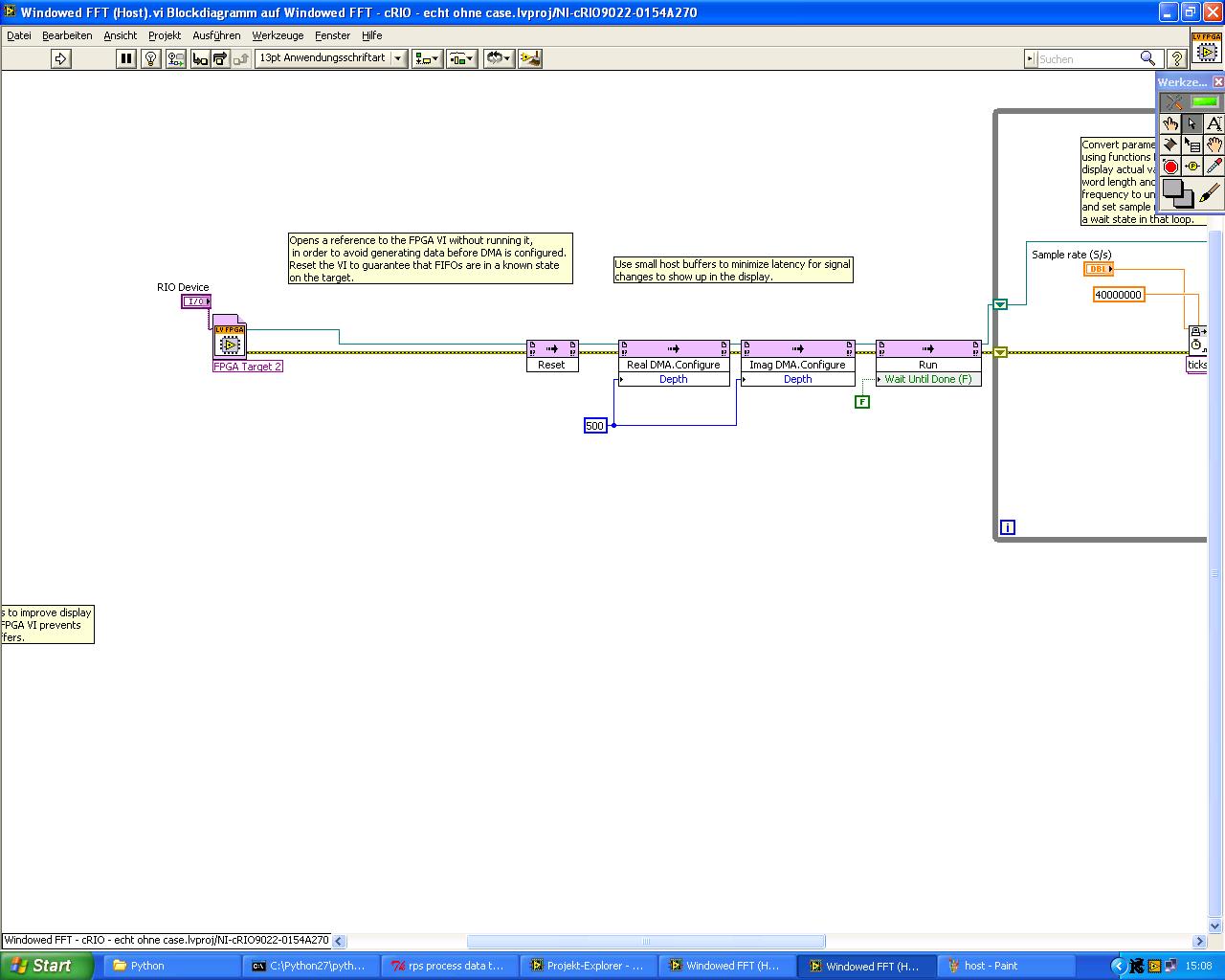Toggle Retain Wire Values button

click(x=175, y=58)
